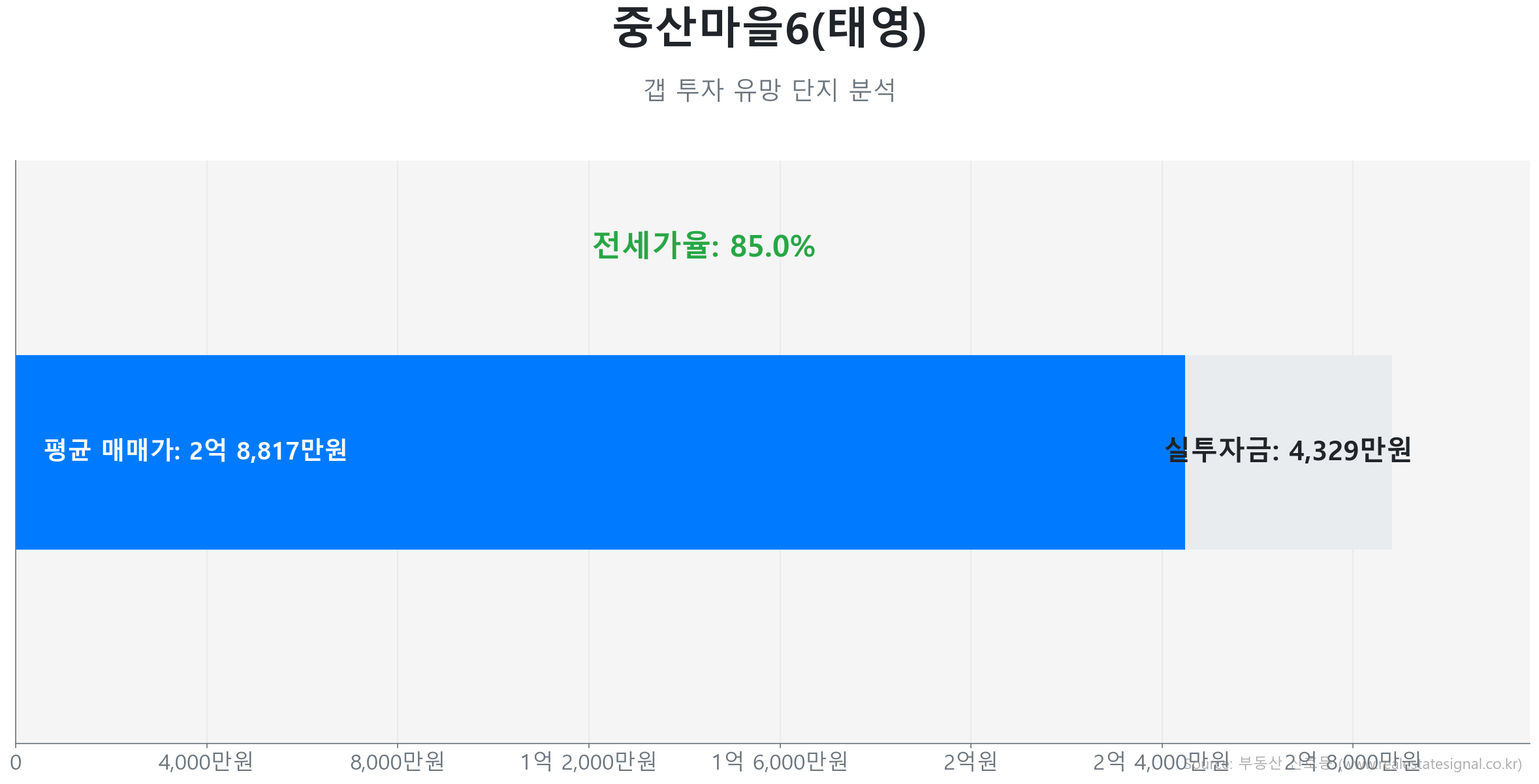Click the 8,000만원 x-axis tick label
1539x784 pixels.
(397, 762)
